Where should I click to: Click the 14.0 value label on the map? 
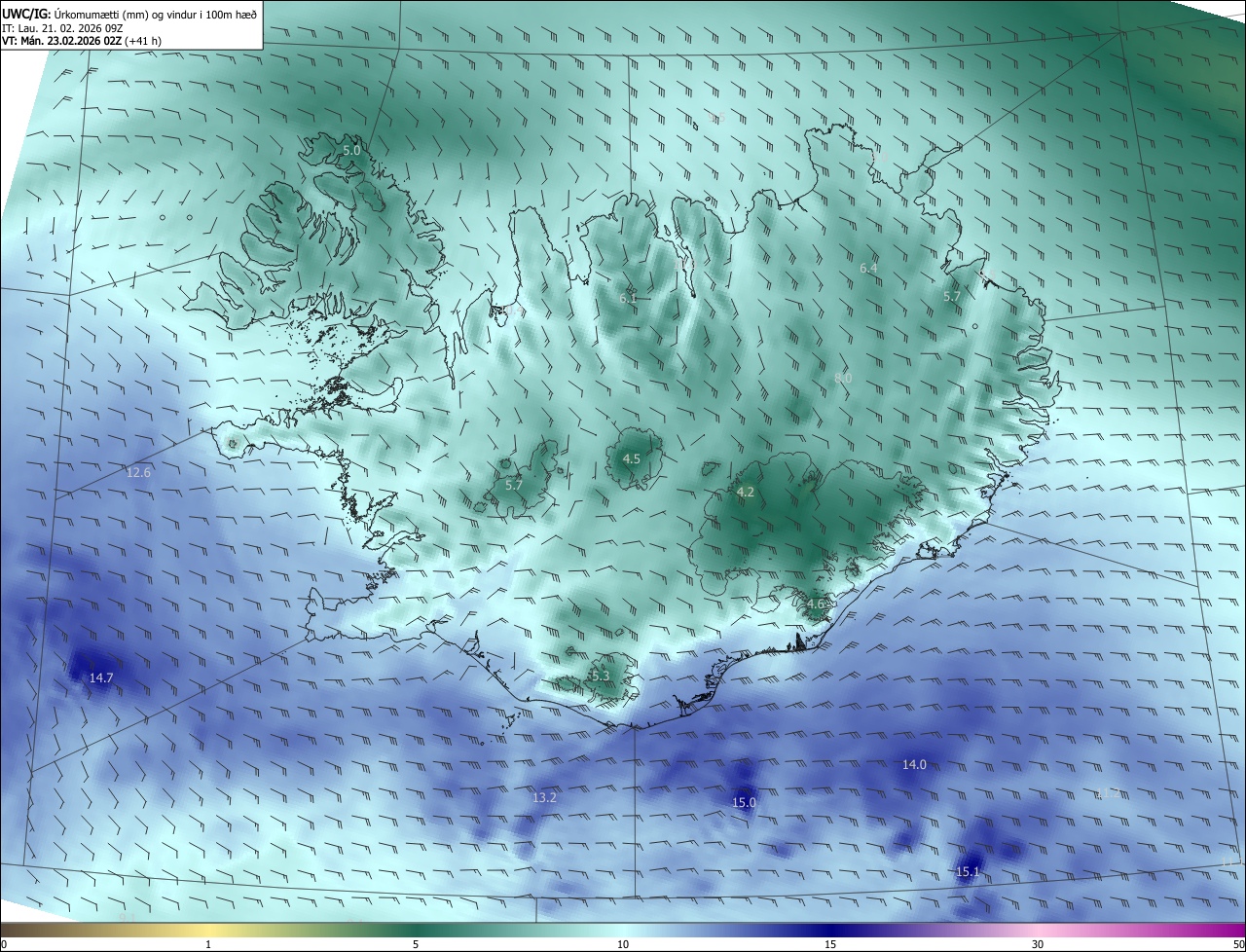pyautogui.click(x=914, y=765)
